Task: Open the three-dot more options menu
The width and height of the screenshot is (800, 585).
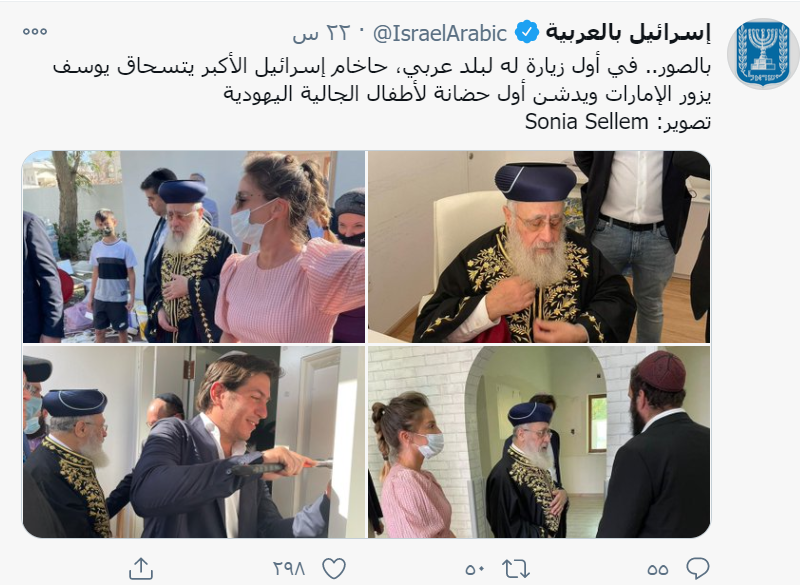Action: 35,32
